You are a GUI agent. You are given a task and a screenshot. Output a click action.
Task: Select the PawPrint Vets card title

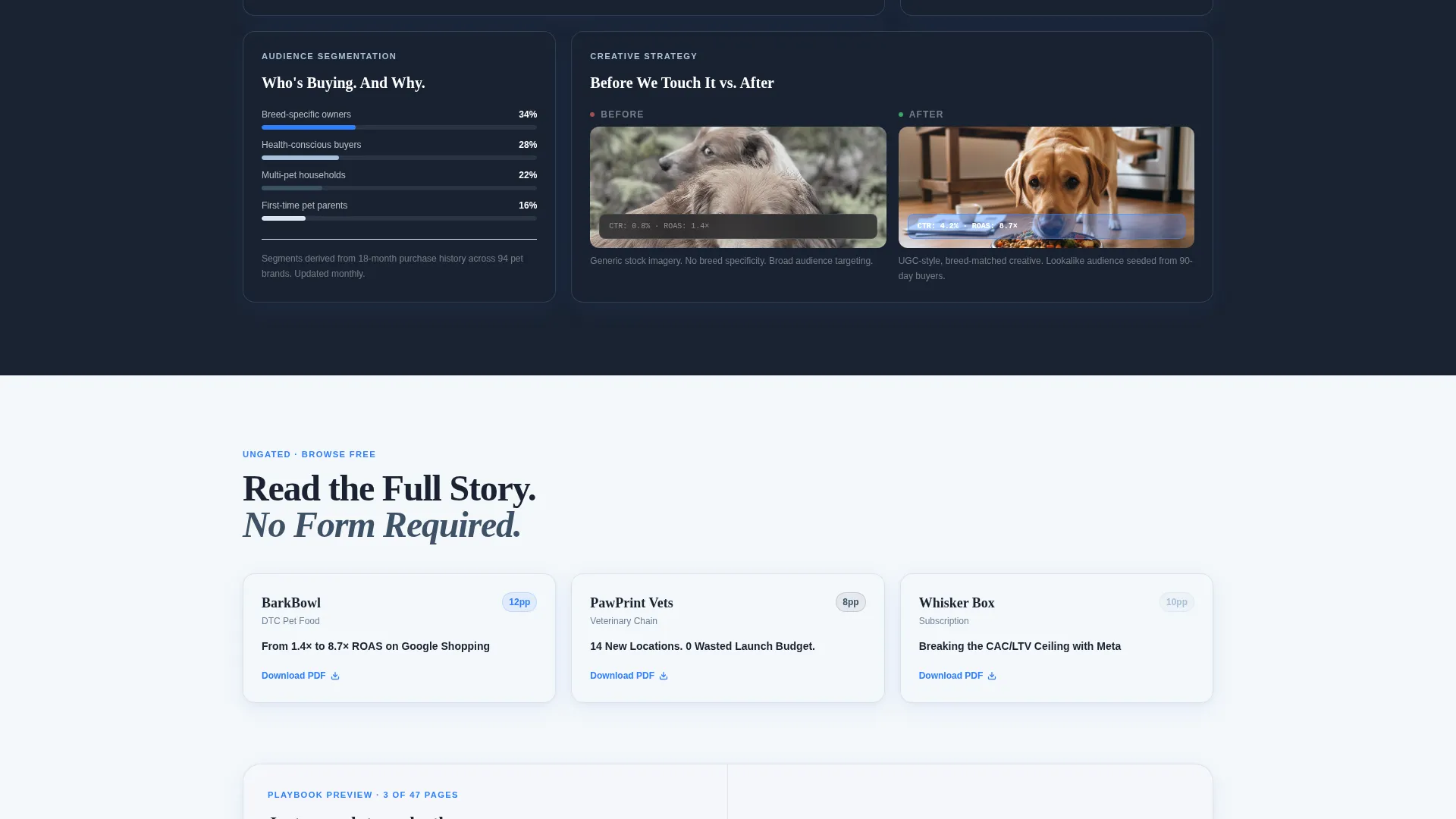pyautogui.click(x=632, y=603)
